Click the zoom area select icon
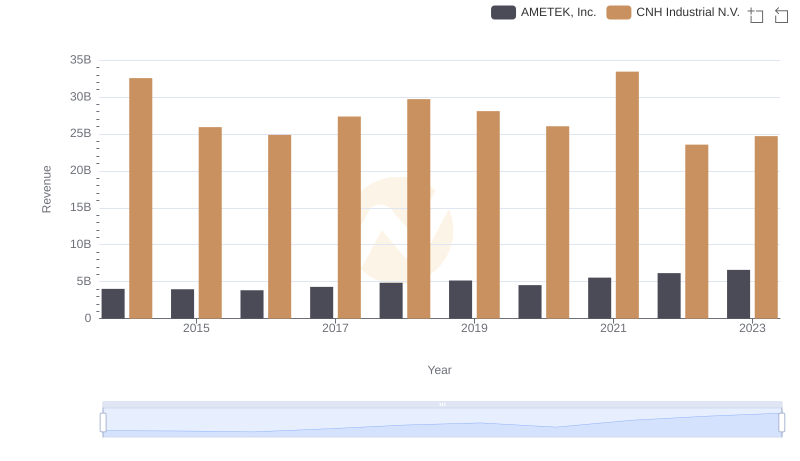This screenshot has height=461, width=800. pos(756,15)
